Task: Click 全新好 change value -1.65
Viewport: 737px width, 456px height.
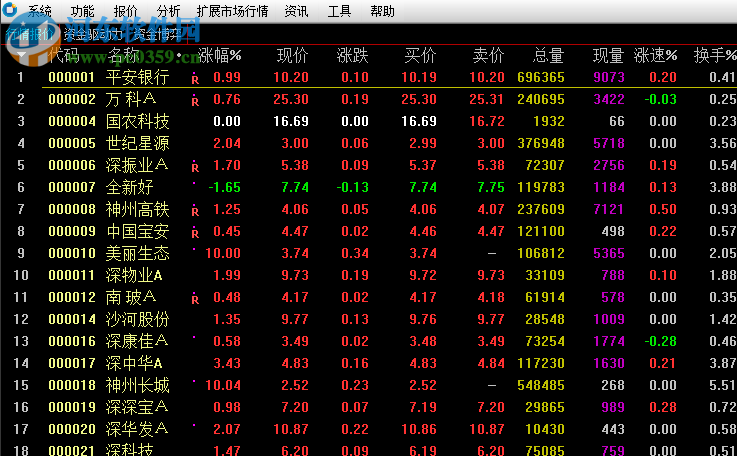Action: [x=224, y=187]
